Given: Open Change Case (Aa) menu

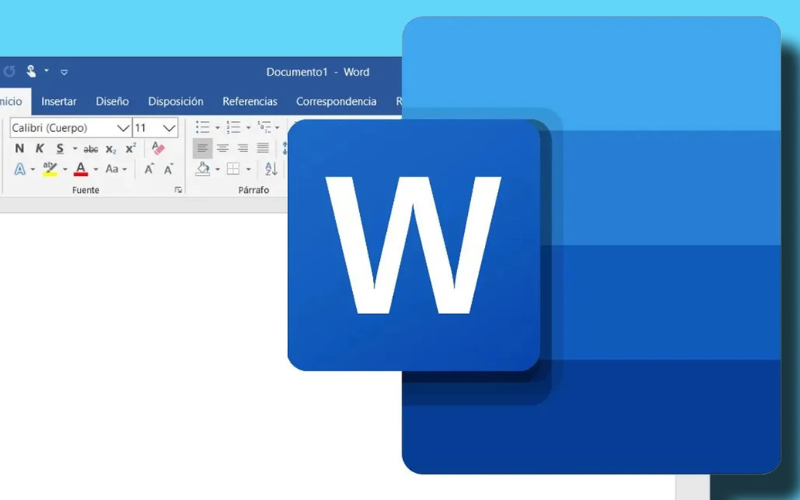Looking at the screenshot, I should [x=116, y=169].
